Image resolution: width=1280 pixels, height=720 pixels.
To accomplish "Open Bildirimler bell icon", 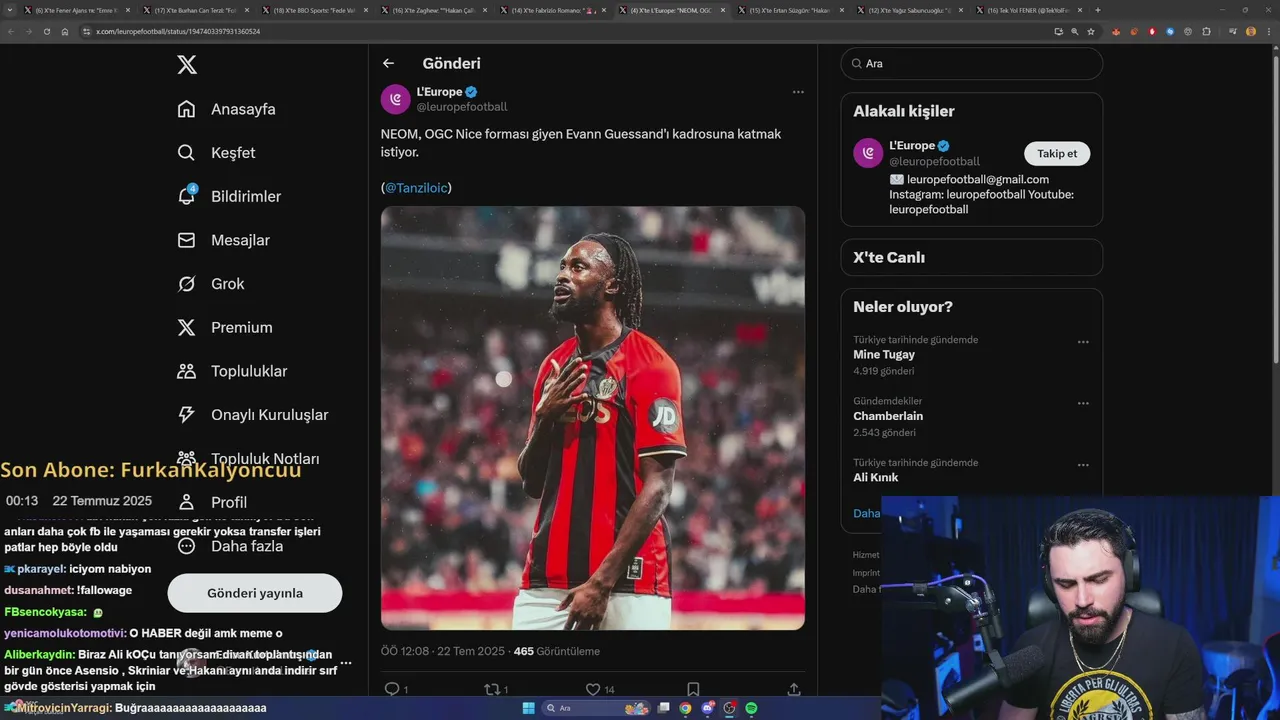I will click(x=186, y=196).
